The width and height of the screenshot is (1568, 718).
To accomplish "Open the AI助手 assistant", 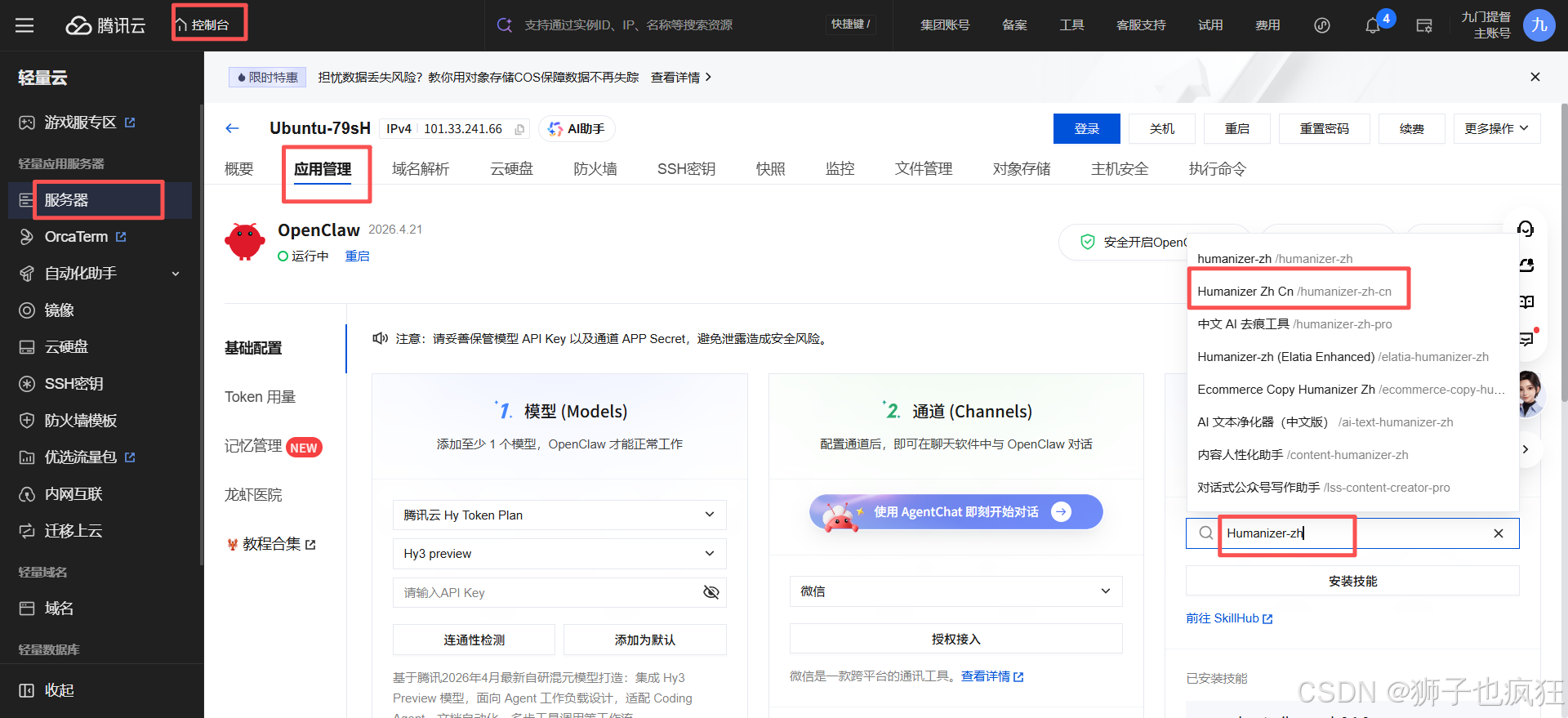I will [577, 129].
